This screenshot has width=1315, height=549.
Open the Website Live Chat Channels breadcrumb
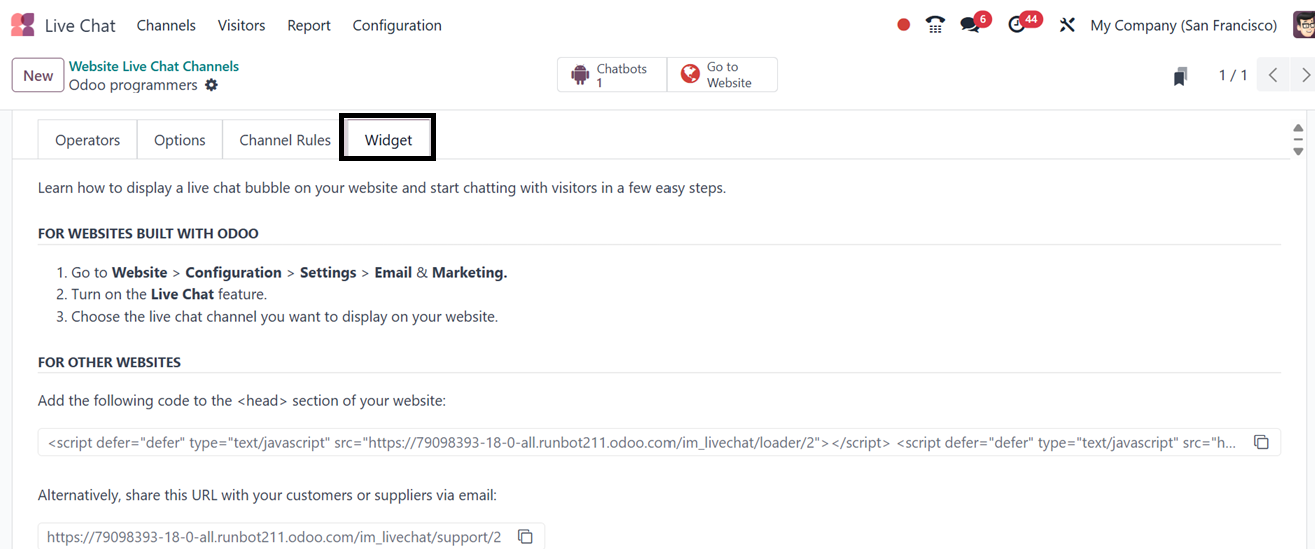pos(154,66)
